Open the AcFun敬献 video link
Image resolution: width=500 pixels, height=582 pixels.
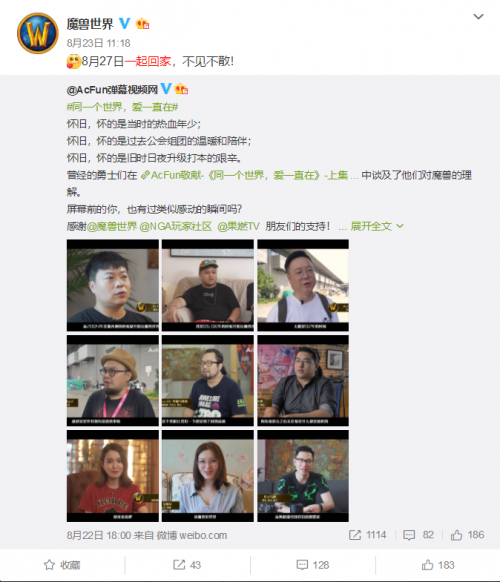pos(244,175)
